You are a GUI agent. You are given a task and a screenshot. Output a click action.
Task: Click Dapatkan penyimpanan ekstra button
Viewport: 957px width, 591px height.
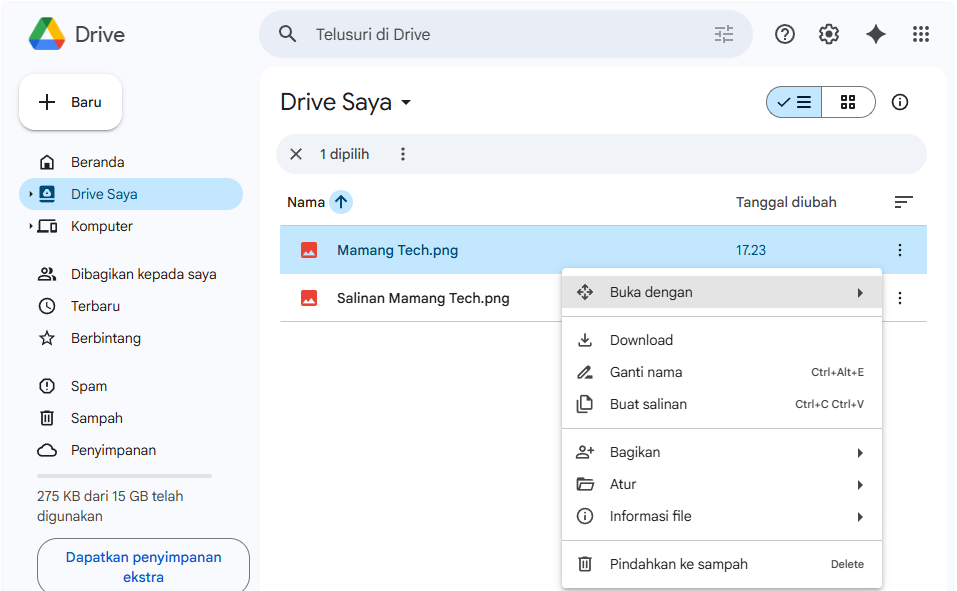tap(143, 567)
